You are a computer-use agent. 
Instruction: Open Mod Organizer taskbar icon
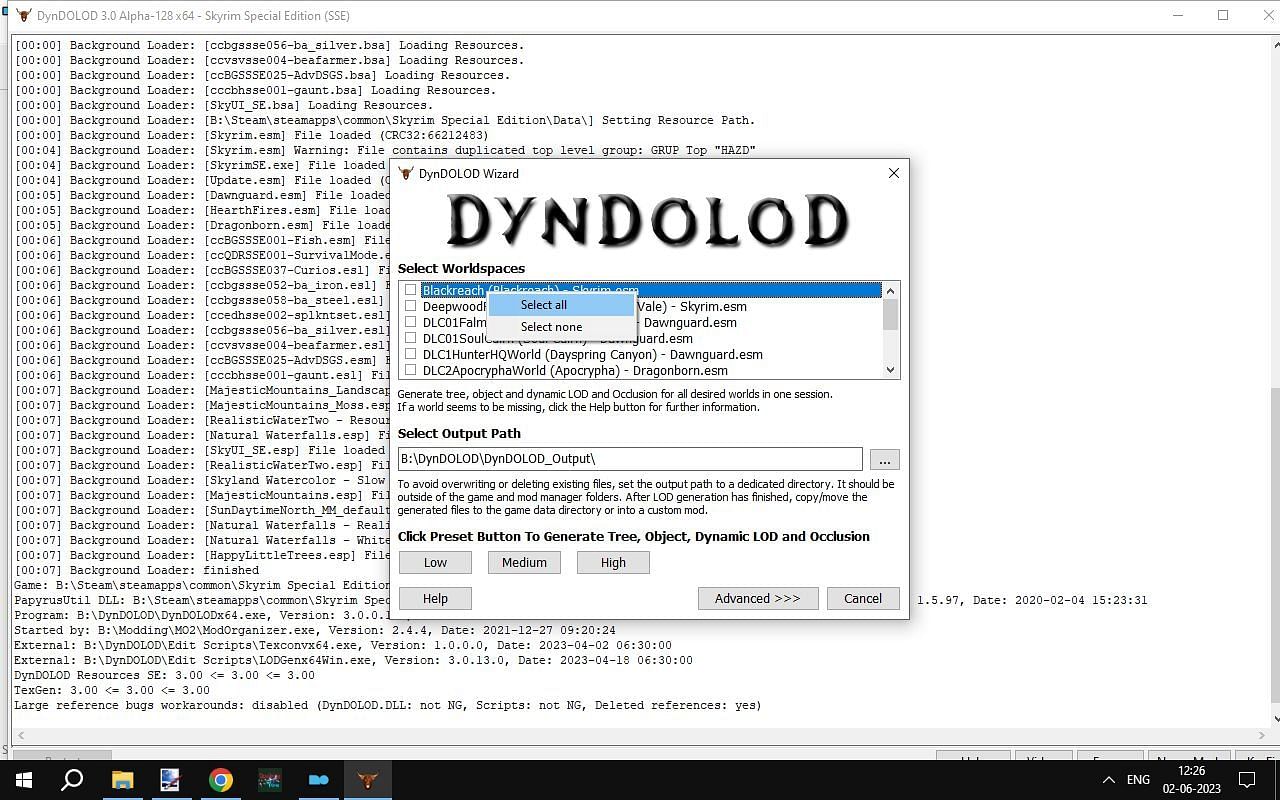(170, 780)
